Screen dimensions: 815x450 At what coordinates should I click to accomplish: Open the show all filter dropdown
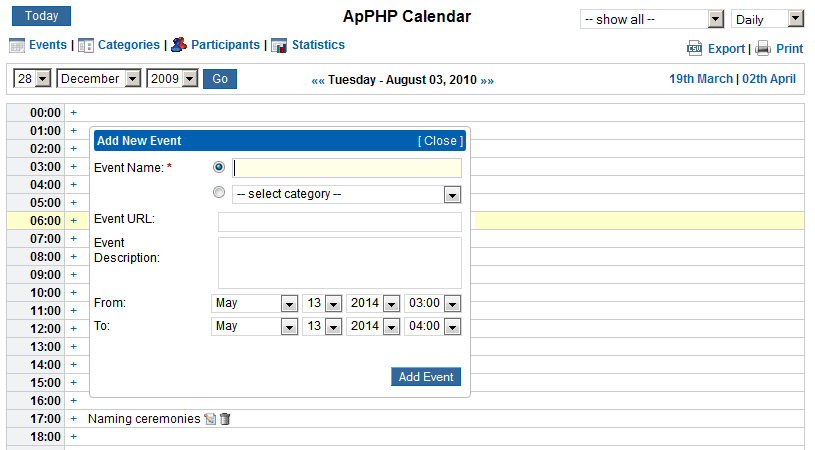pyautogui.click(x=652, y=19)
